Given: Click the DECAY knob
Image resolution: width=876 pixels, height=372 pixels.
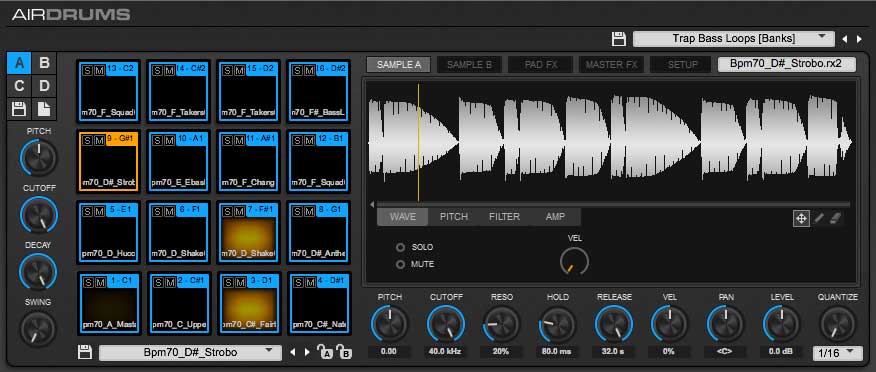Looking at the screenshot, I should pos(39,272).
